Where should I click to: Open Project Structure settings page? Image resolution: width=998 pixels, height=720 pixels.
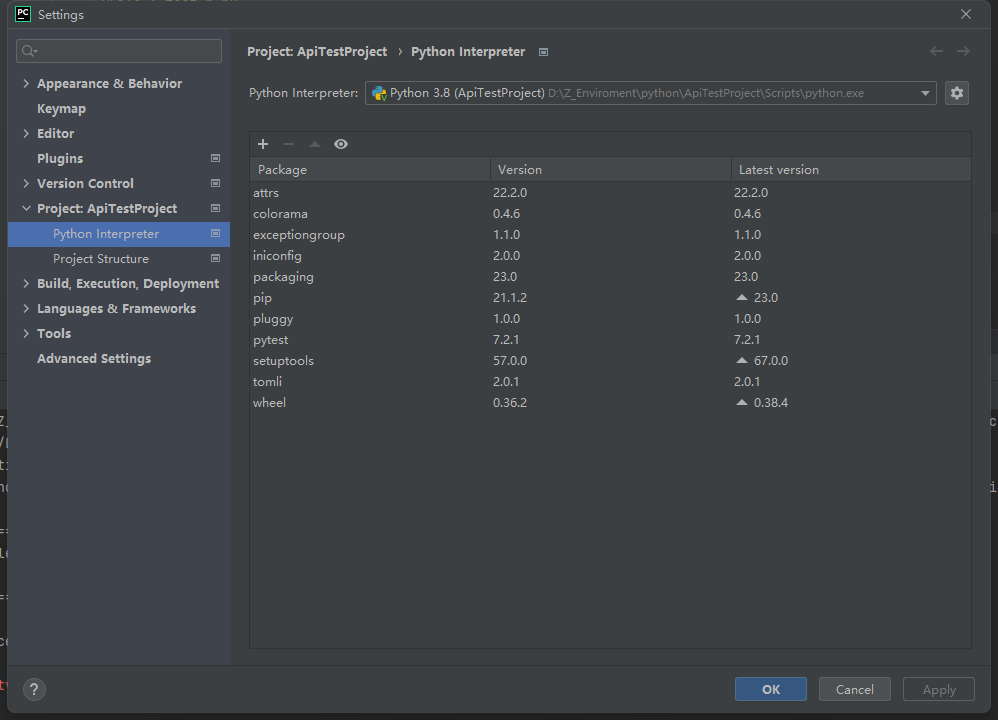pos(101,259)
